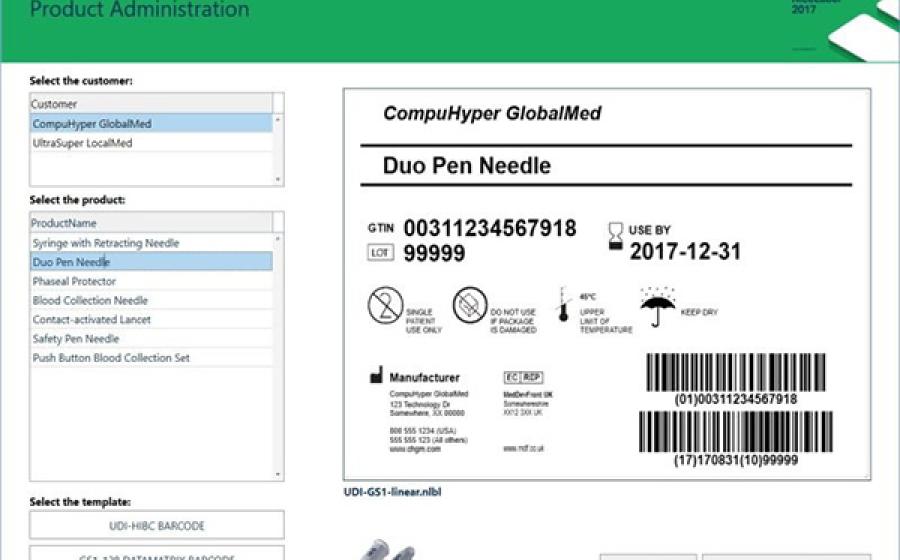Select Syringe with Retracting Needle product
The image size is (900, 560).
(152, 243)
